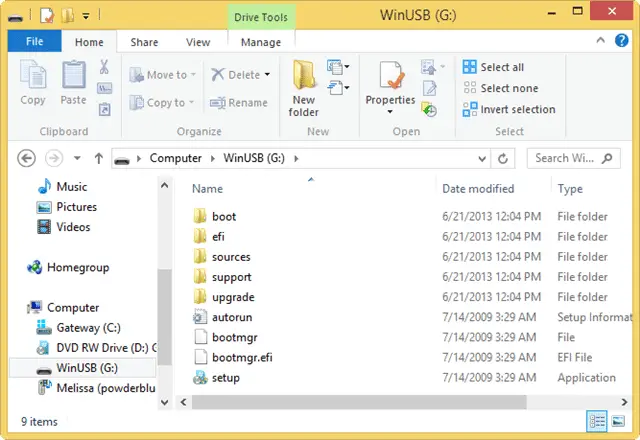This screenshot has height=440, width=640.
Task: Click the Copy path icon
Action: point(104,88)
